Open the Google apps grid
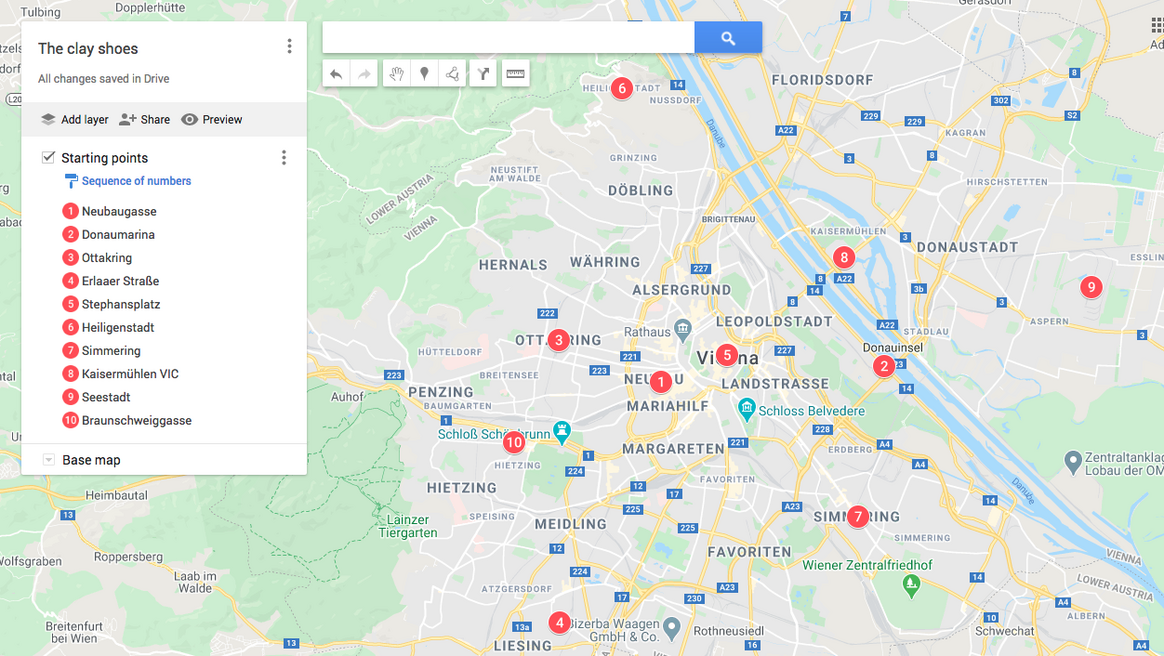The image size is (1164, 656). coord(1157,26)
